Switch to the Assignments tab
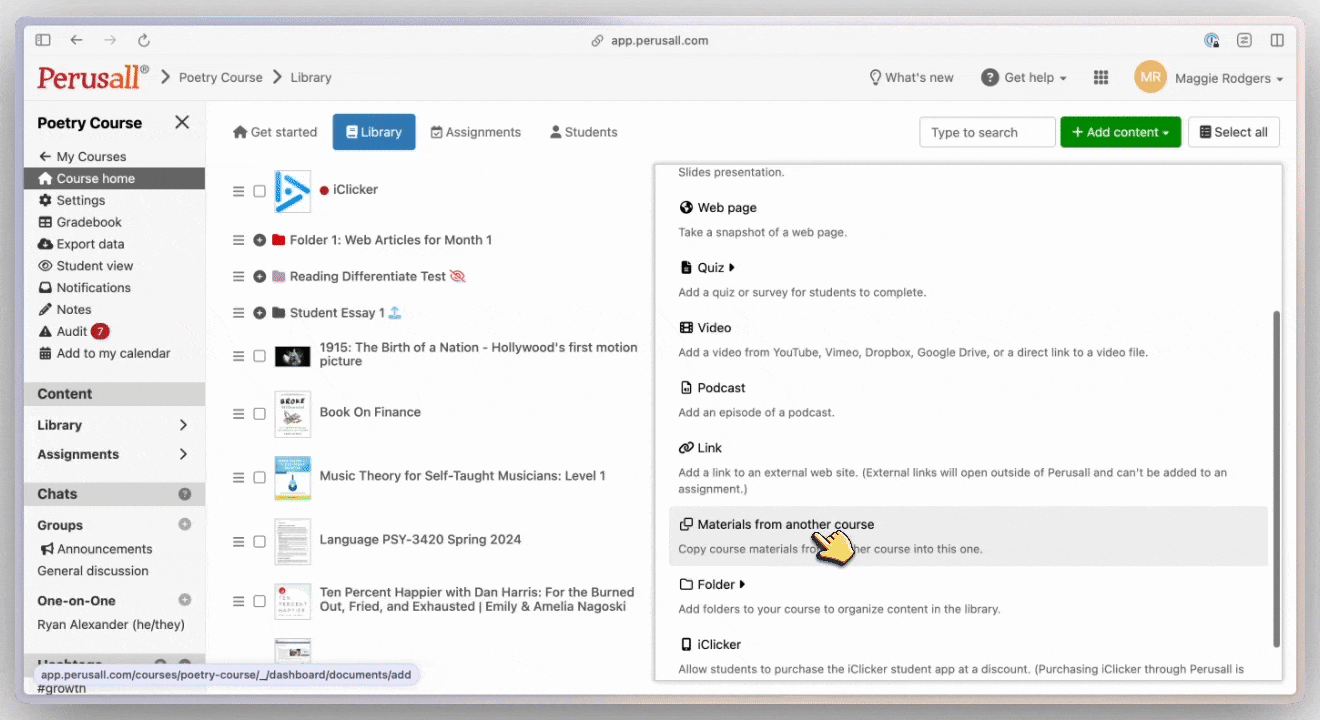The image size is (1320, 720). tap(476, 132)
